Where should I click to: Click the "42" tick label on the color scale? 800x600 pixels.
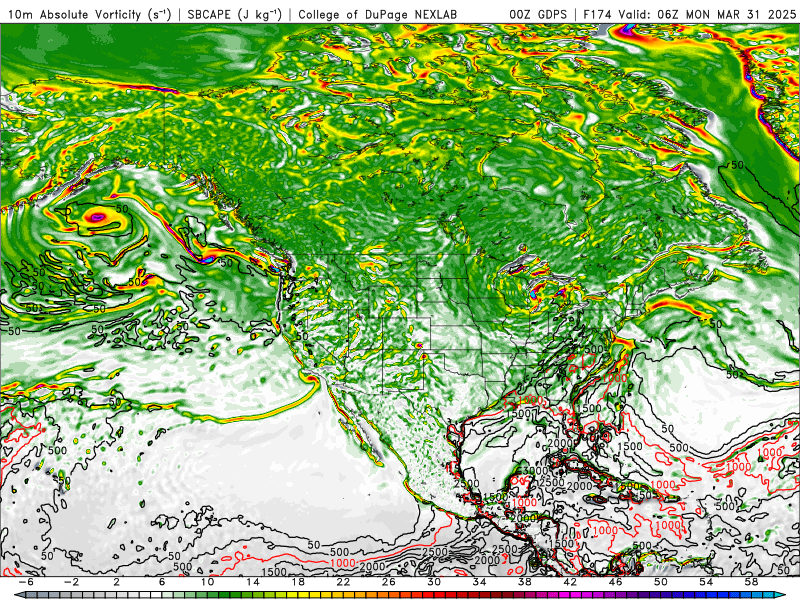tap(570, 582)
